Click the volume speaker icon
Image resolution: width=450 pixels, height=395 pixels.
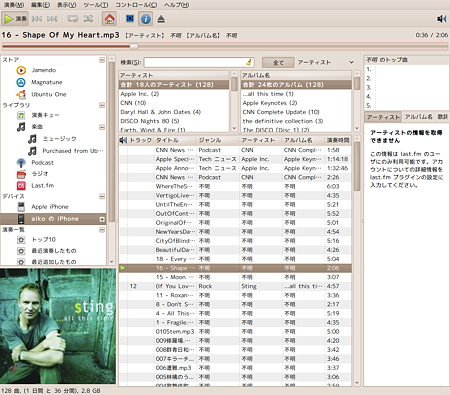click(441, 19)
